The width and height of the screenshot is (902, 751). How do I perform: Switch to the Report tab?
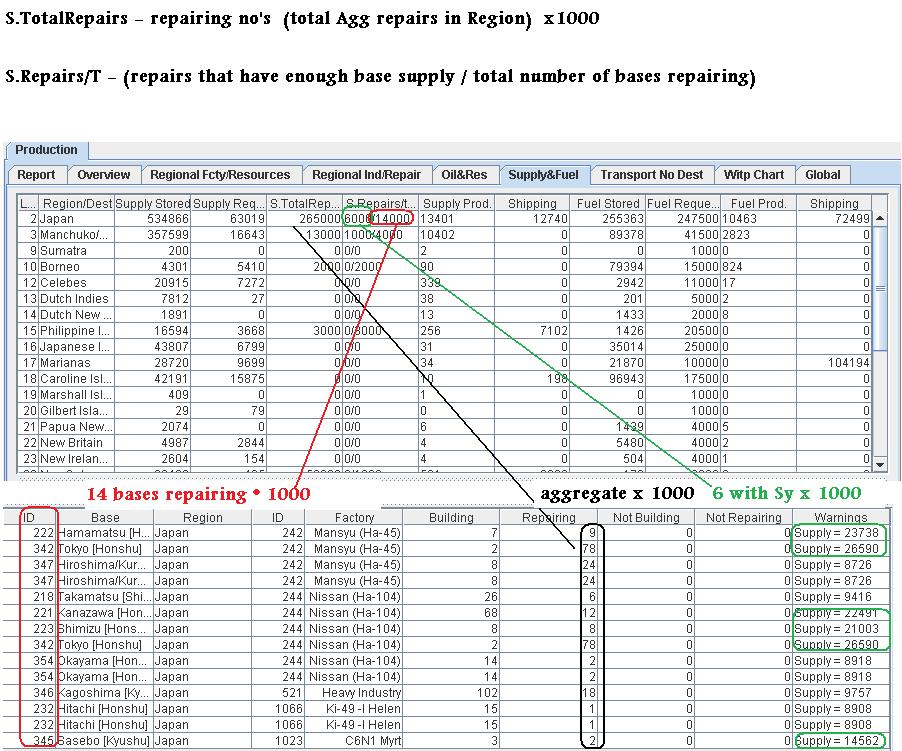tap(36, 175)
